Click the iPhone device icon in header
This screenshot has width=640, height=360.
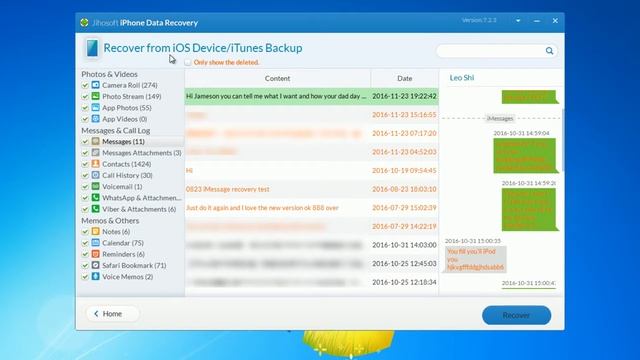coord(92,48)
